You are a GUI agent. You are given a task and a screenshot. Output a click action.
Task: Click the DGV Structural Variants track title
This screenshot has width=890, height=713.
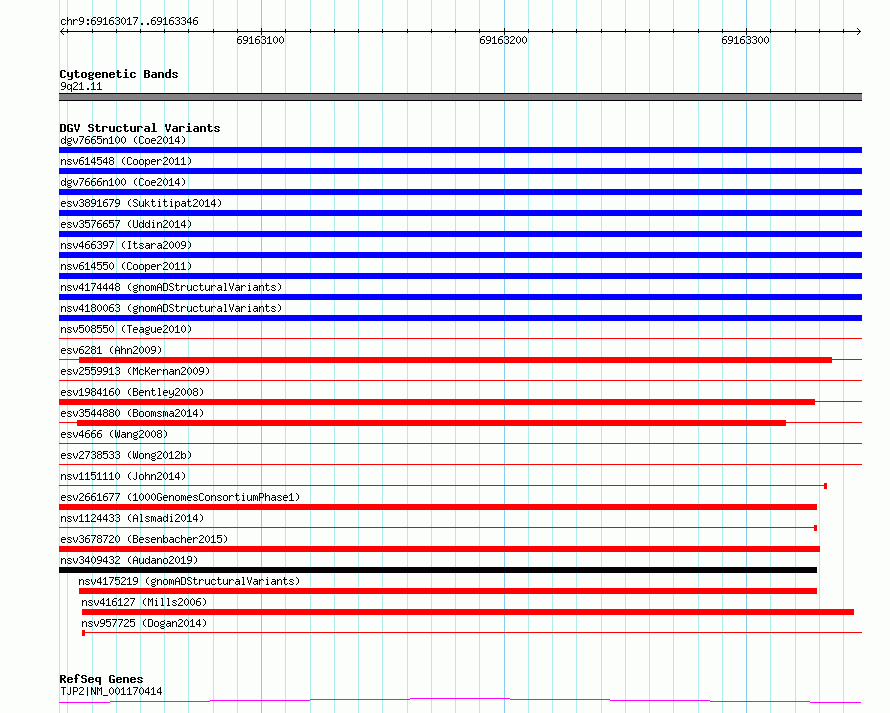coord(140,128)
